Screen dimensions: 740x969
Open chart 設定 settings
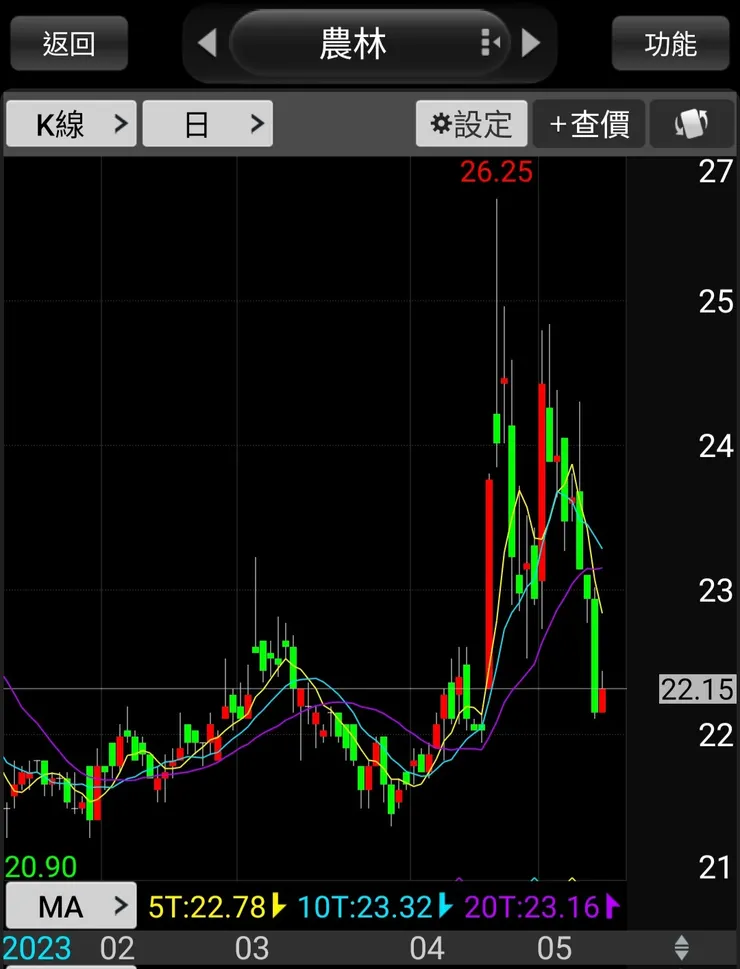(472, 124)
